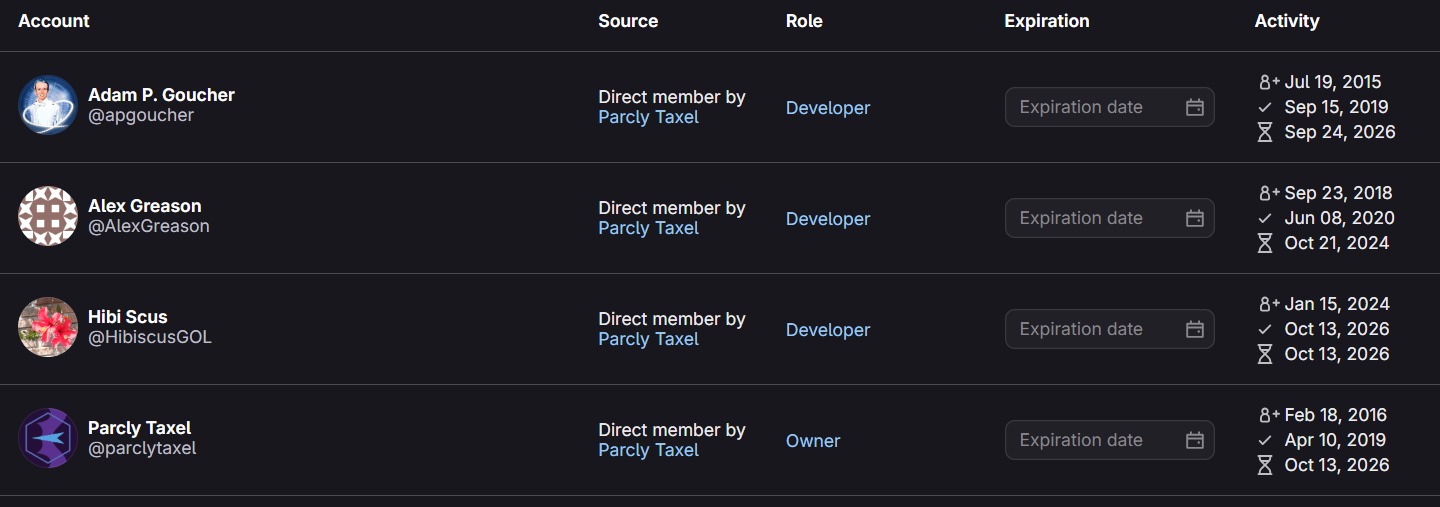Image resolution: width=1440 pixels, height=507 pixels.
Task: Click the Owner role for Parcly Taxel
Action: [x=813, y=441]
